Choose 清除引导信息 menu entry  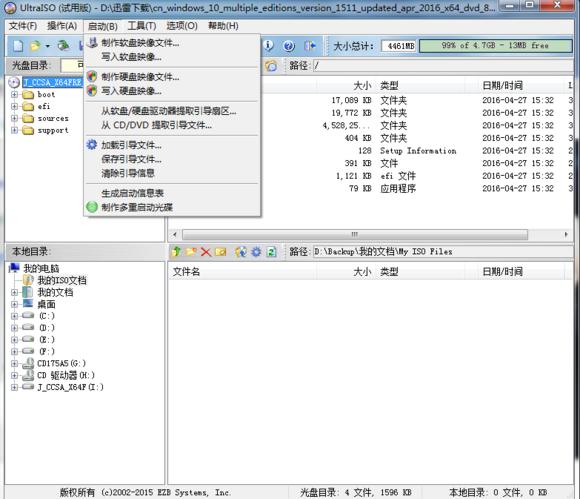pyautogui.click(x=172, y=173)
